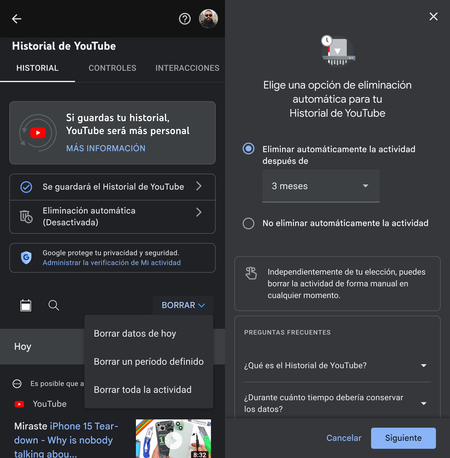The width and height of the screenshot is (450, 458).
Task: Open the iPhone teardown video thumbnail
Action: [173, 439]
